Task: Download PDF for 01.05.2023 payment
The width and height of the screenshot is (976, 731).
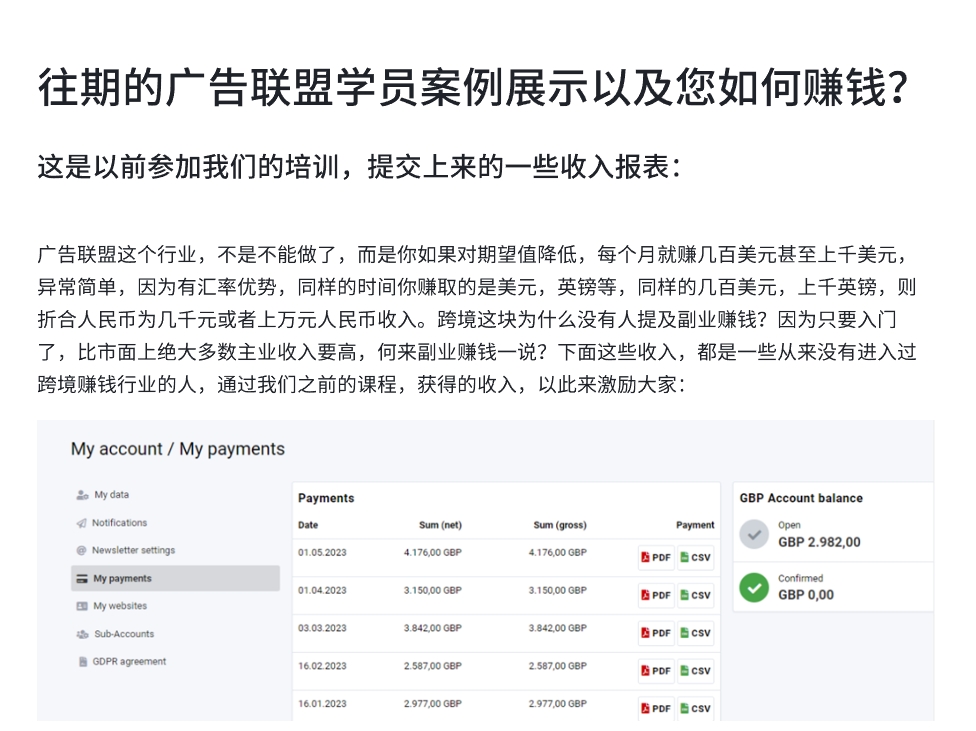Action: pyautogui.click(x=656, y=557)
